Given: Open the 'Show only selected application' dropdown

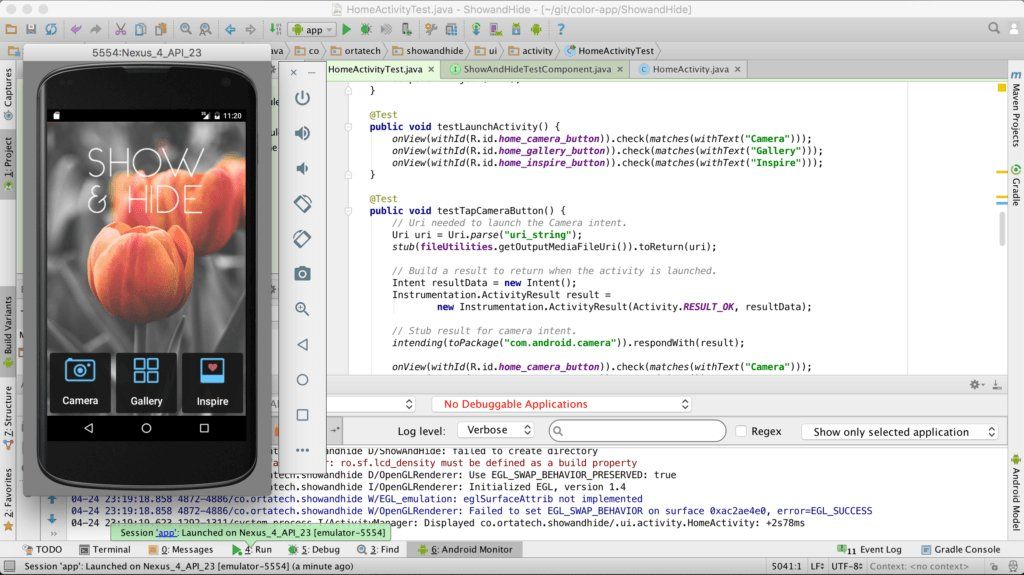Looking at the screenshot, I should (x=899, y=432).
